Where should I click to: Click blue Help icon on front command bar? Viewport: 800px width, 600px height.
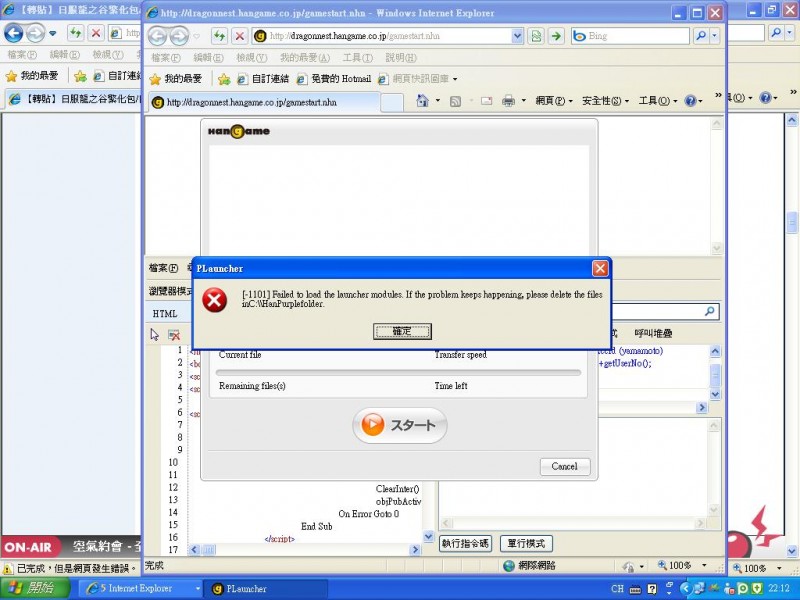tap(690, 101)
